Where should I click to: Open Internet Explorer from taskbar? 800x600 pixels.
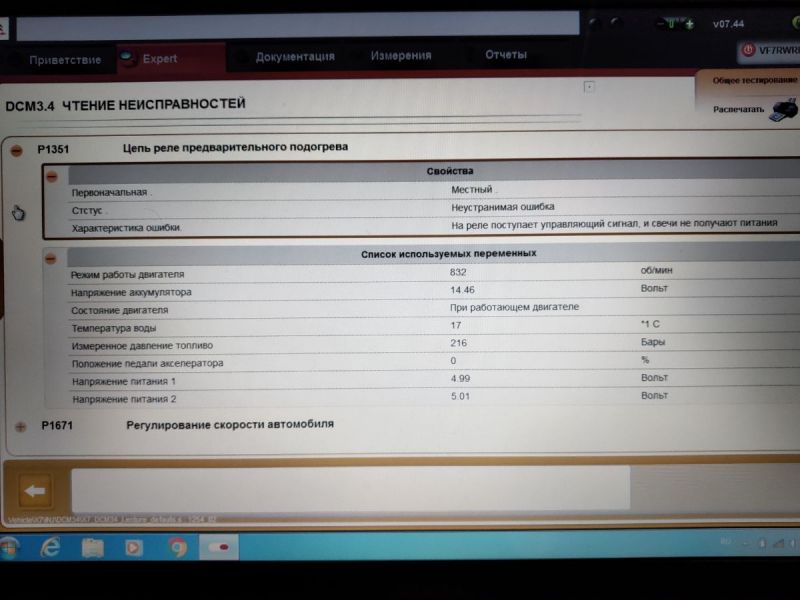tap(50, 547)
